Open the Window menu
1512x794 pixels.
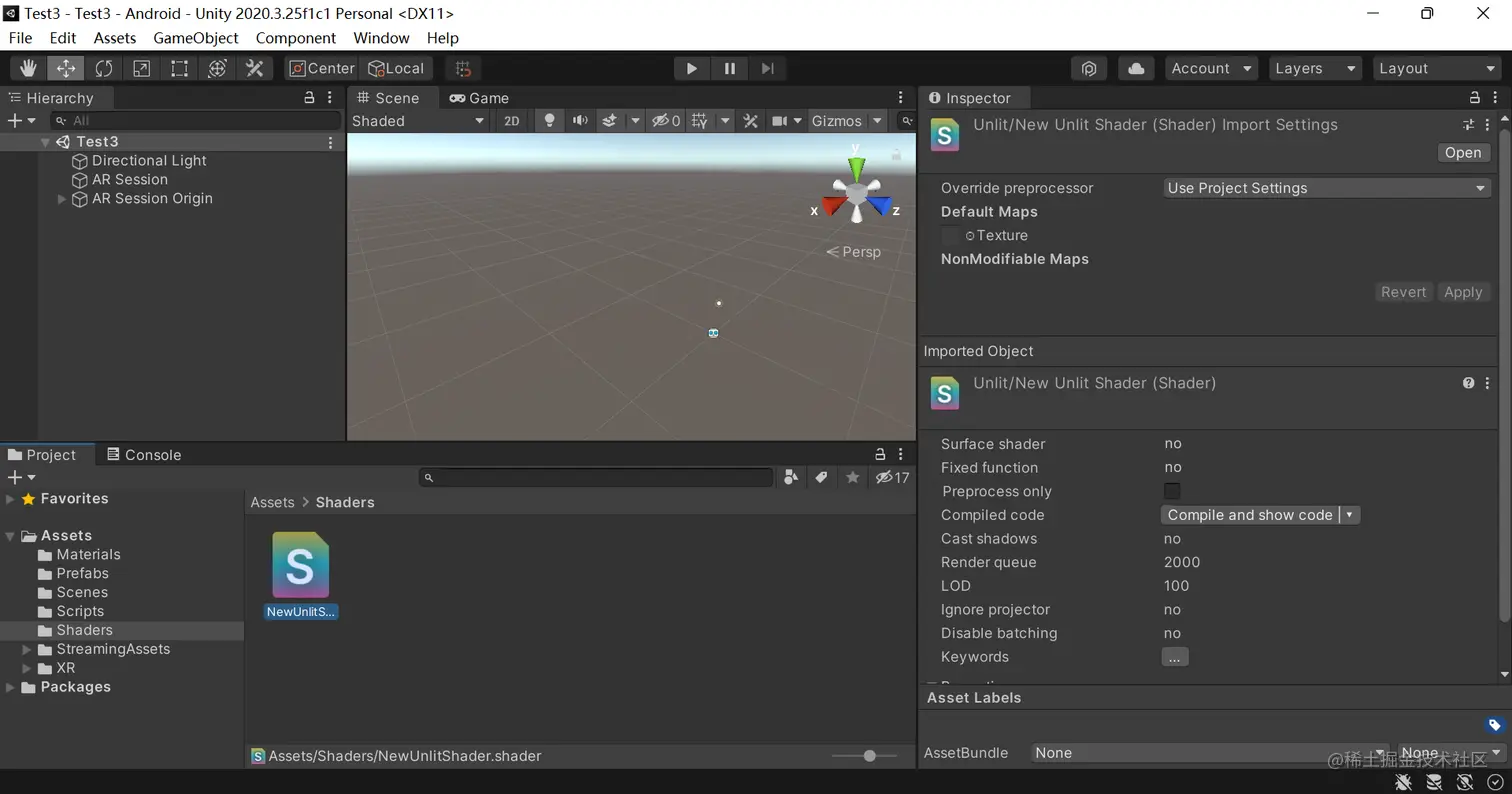(381, 38)
